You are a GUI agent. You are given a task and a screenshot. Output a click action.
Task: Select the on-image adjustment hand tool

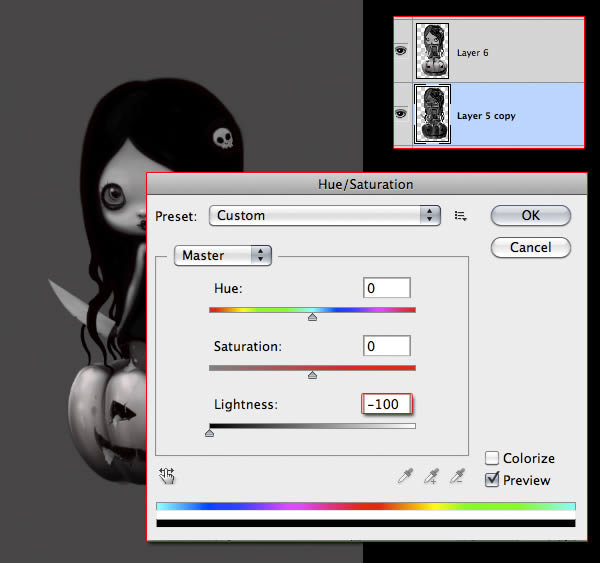(x=167, y=476)
